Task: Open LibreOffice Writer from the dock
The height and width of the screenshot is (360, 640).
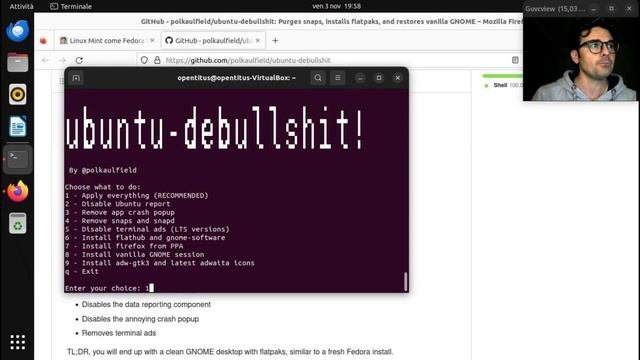Action: pos(18,127)
